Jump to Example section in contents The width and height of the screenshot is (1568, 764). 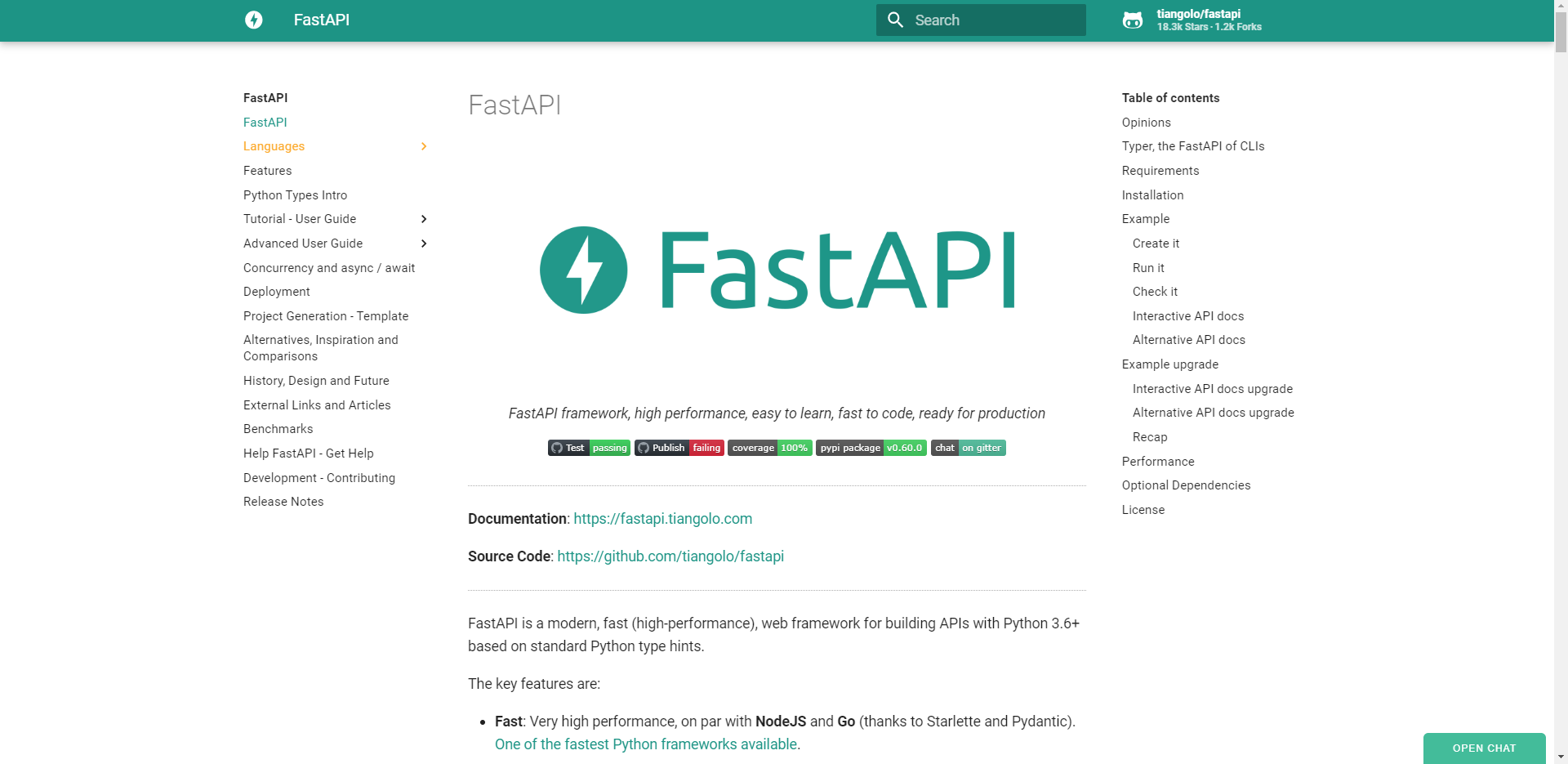(1146, 219)
